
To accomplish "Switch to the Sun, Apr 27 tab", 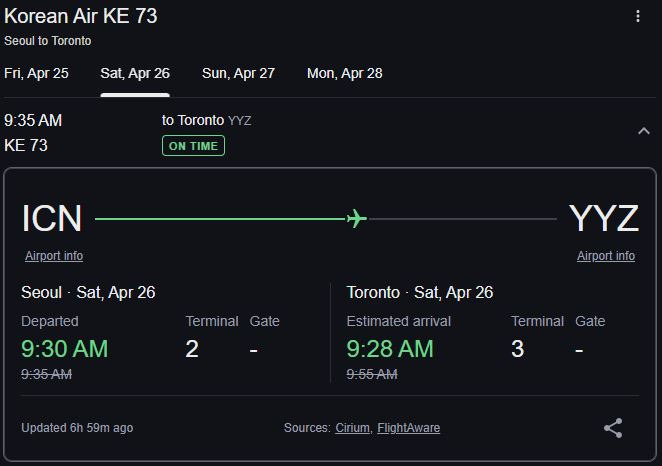I will (238, 73).
